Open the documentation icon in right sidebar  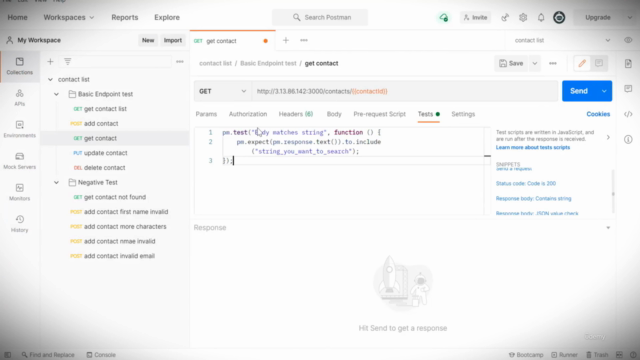click(628, 63)
